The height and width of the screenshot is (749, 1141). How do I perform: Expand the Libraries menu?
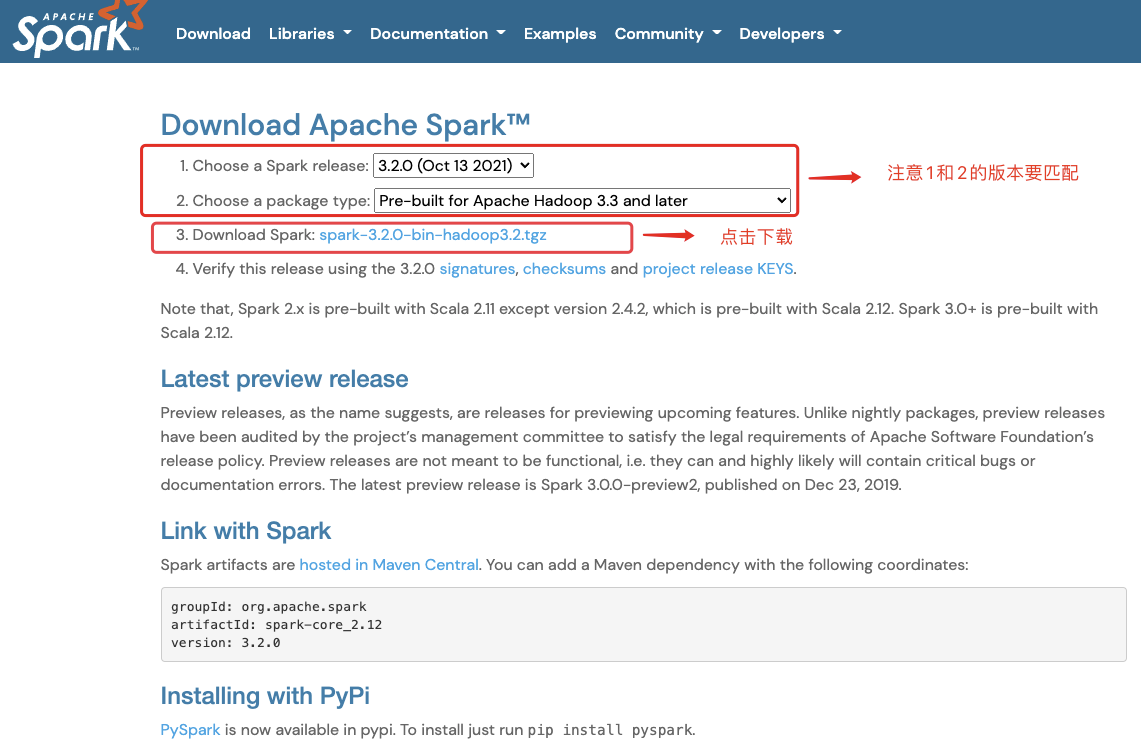[x=310, y=33]
